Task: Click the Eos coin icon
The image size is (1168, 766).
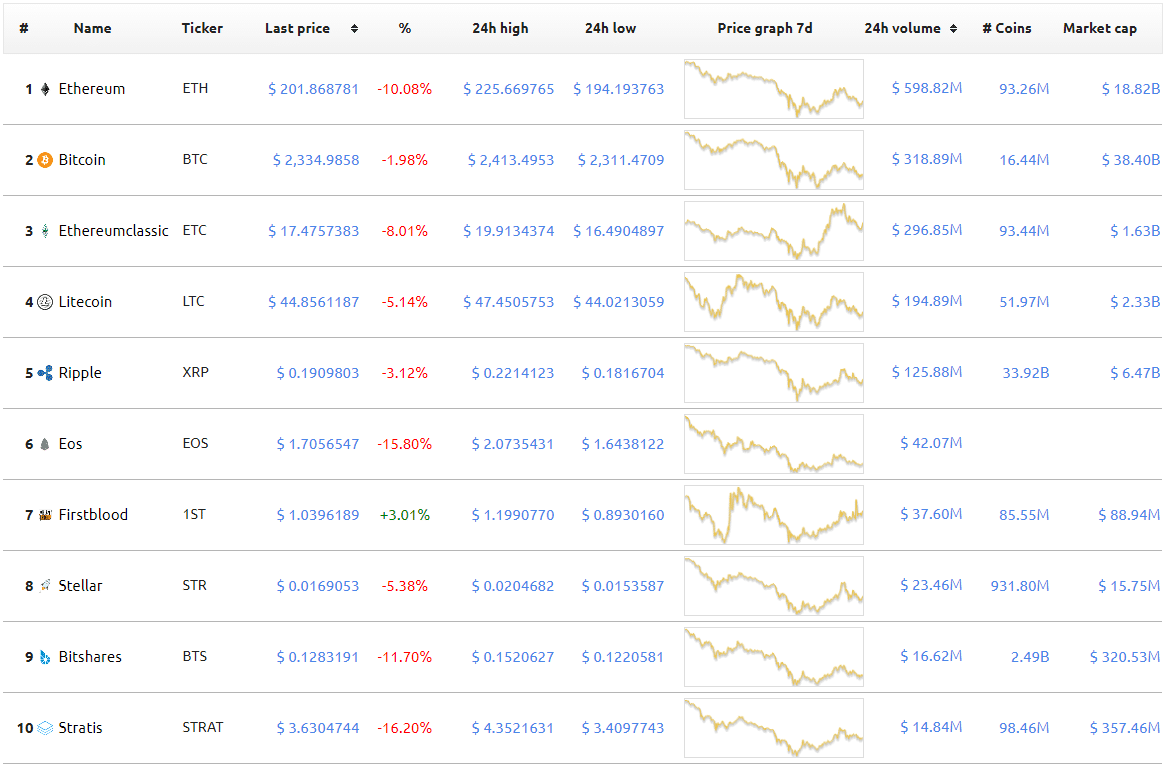Action: [x=45, y=444]
